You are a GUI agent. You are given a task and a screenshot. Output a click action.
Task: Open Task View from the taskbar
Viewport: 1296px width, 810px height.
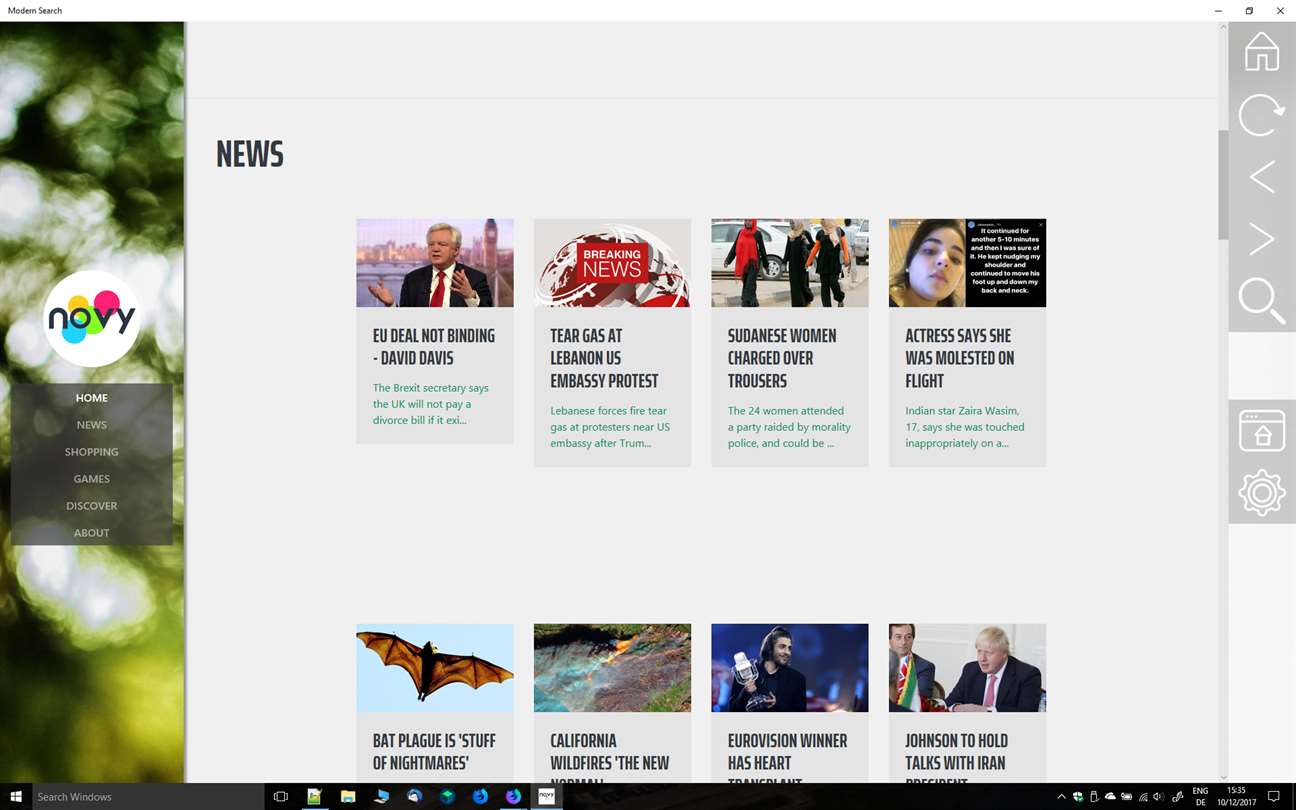pyautogui.click(x=281, y=797)
